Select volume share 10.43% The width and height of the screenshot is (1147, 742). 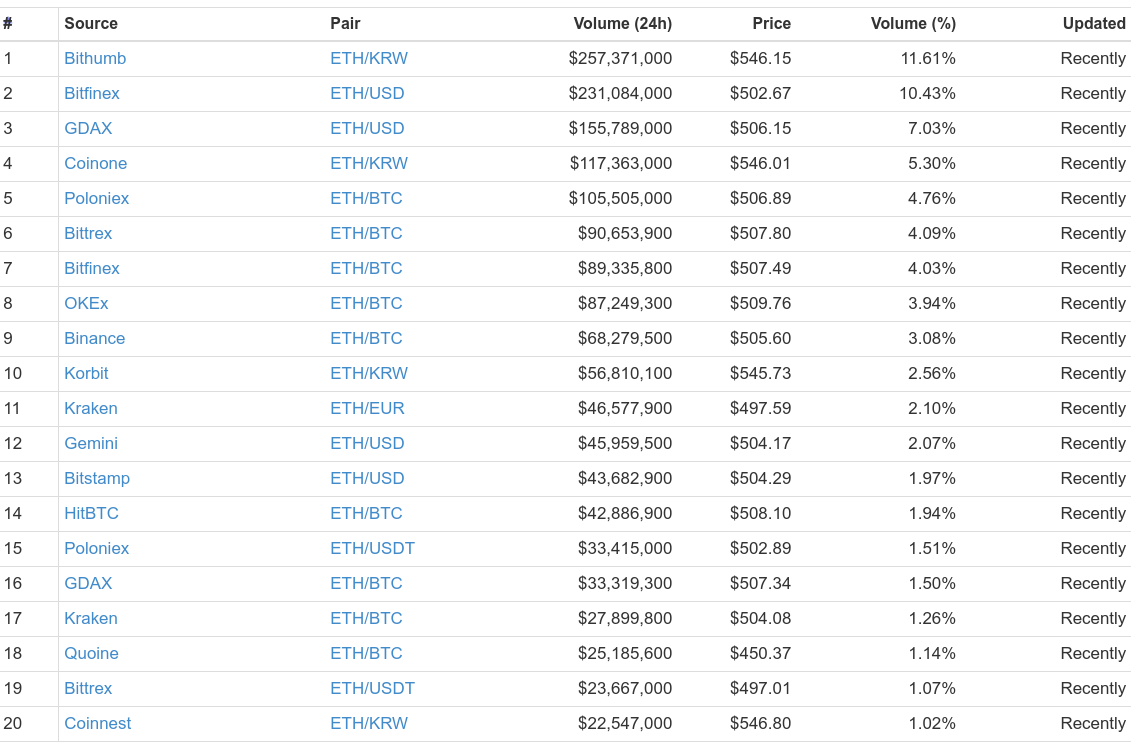tap(928, 94)
